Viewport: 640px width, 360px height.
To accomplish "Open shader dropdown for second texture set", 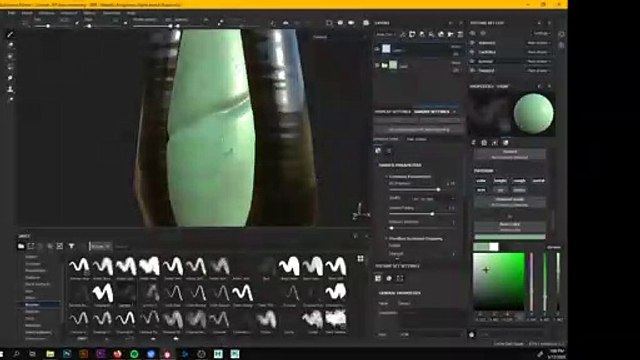I will (538, 52).
